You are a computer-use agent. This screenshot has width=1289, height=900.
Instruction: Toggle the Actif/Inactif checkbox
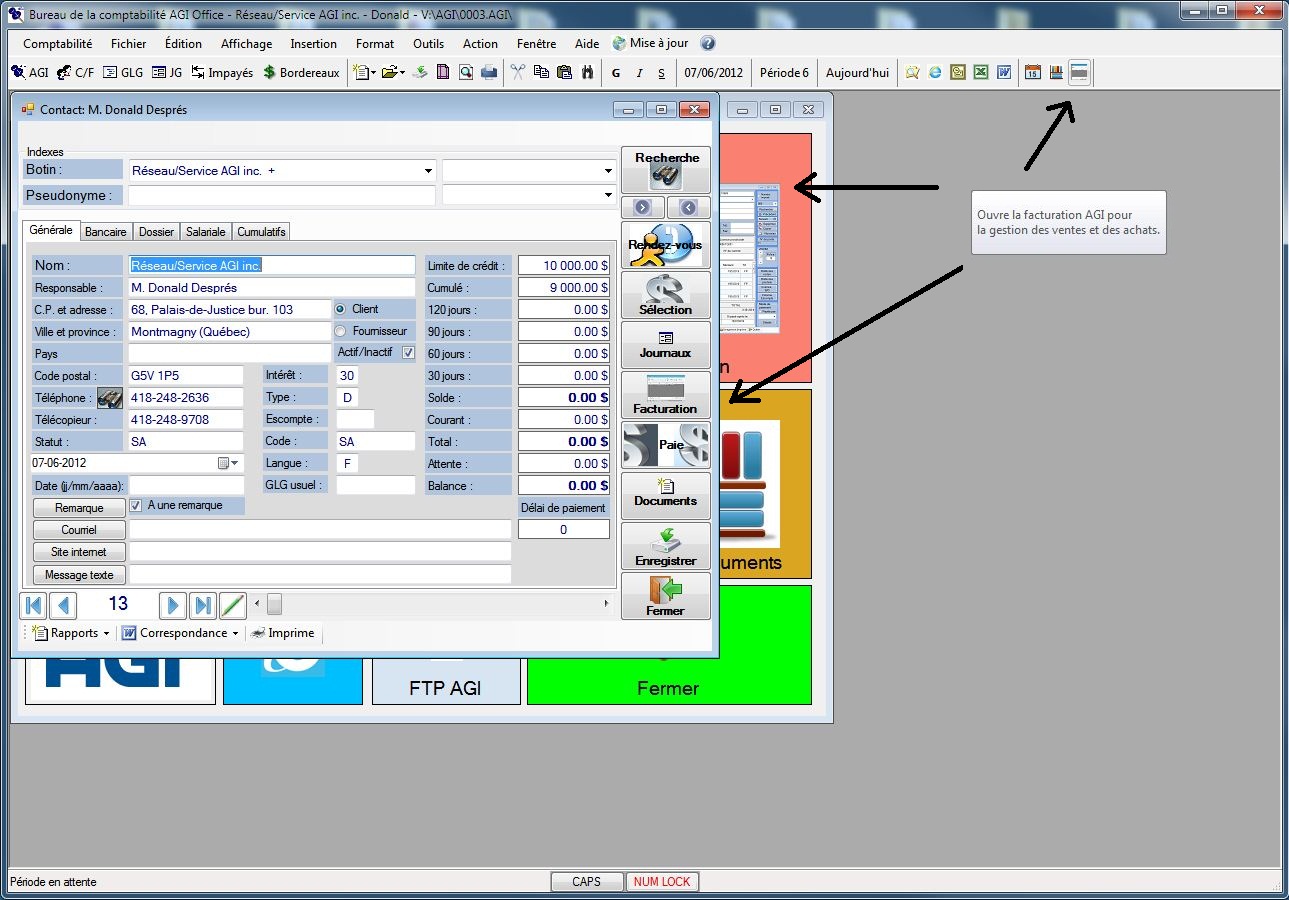pyautogui.click(x=408, y=353)
